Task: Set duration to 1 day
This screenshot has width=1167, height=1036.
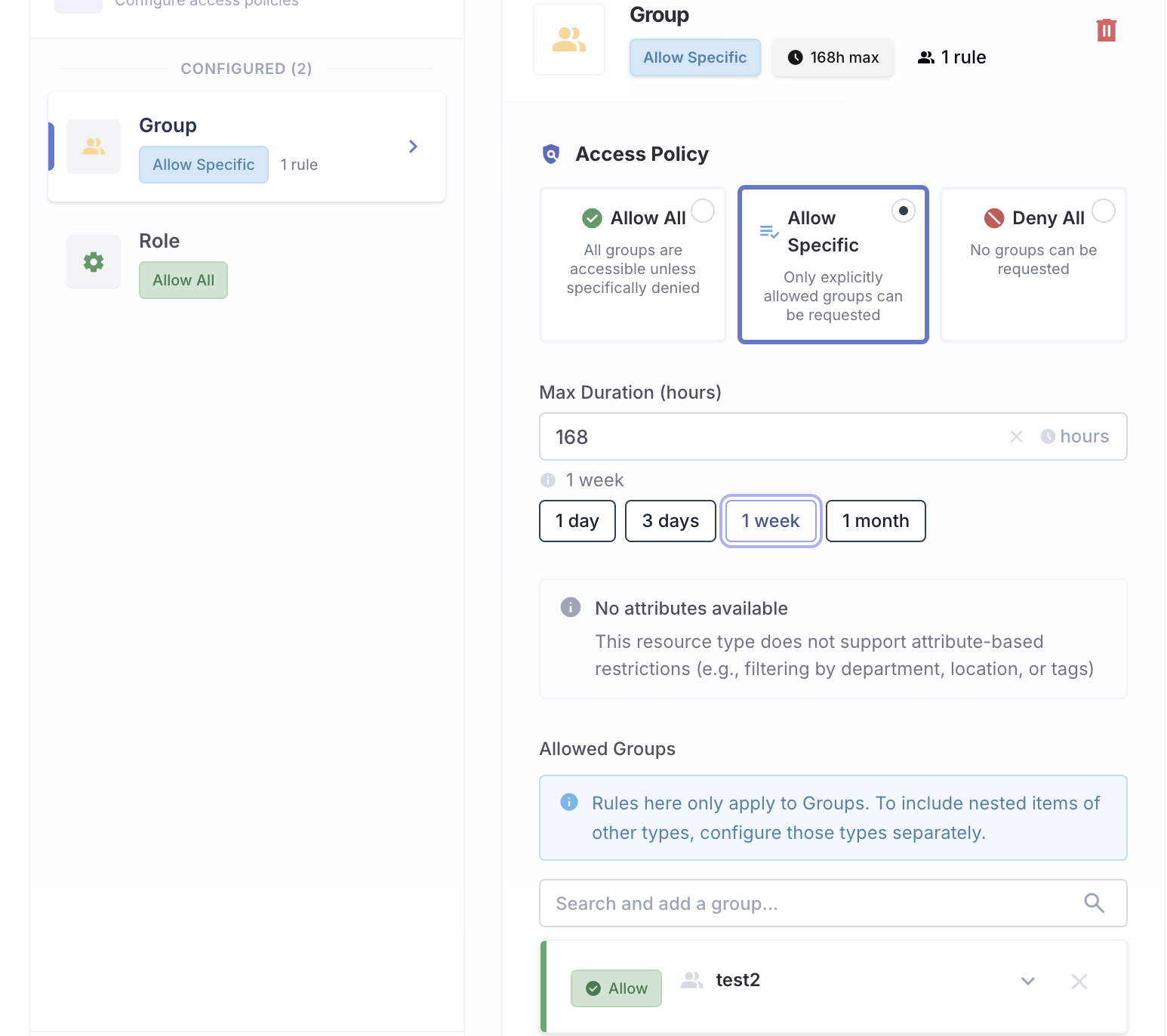Action: [x=577, y=521]
